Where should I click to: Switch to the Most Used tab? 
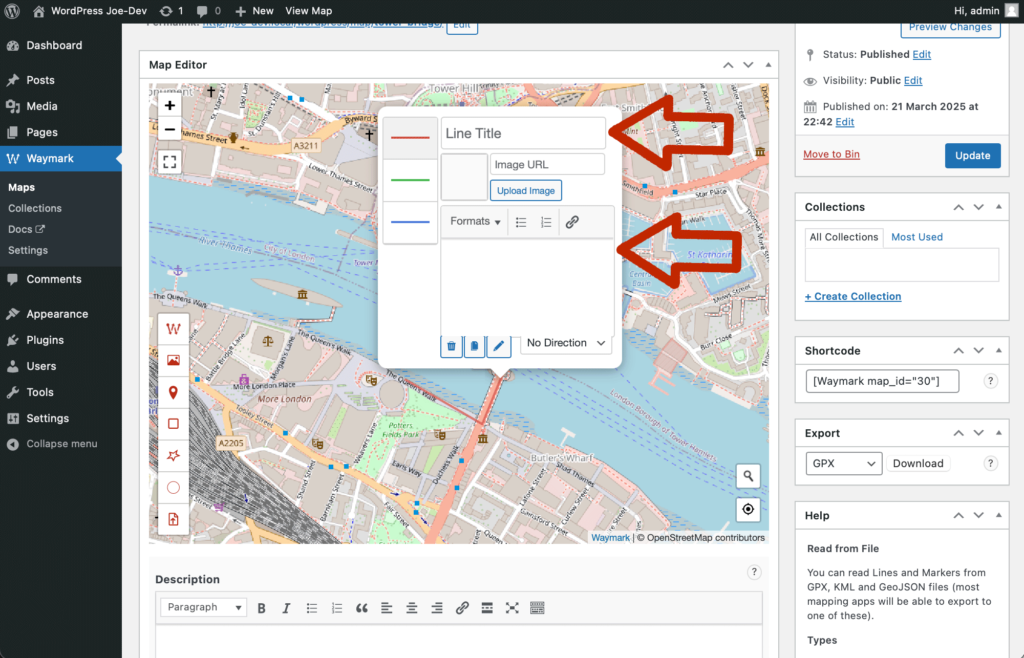(916, 237)
